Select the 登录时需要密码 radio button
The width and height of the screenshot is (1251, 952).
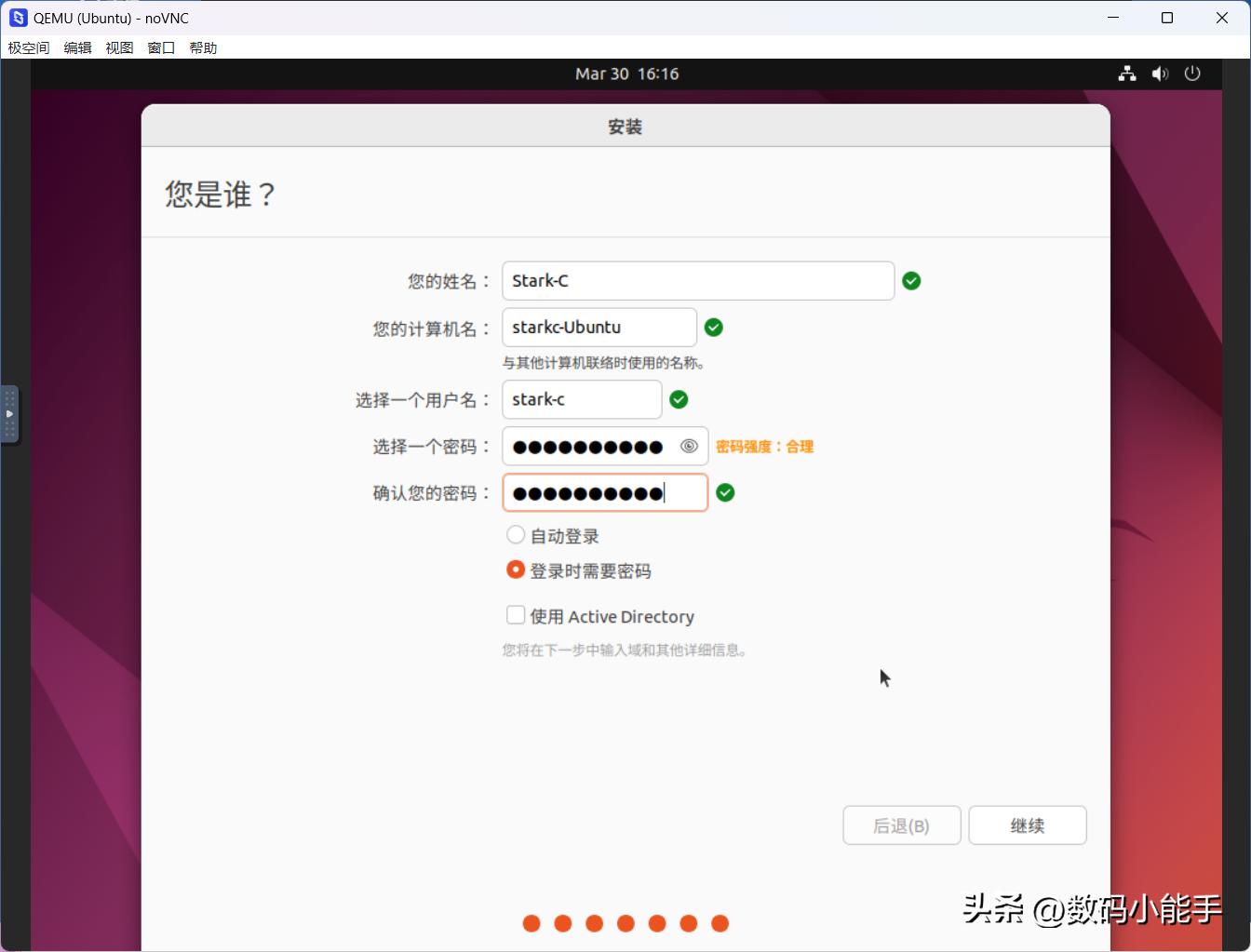click(516, 570)
